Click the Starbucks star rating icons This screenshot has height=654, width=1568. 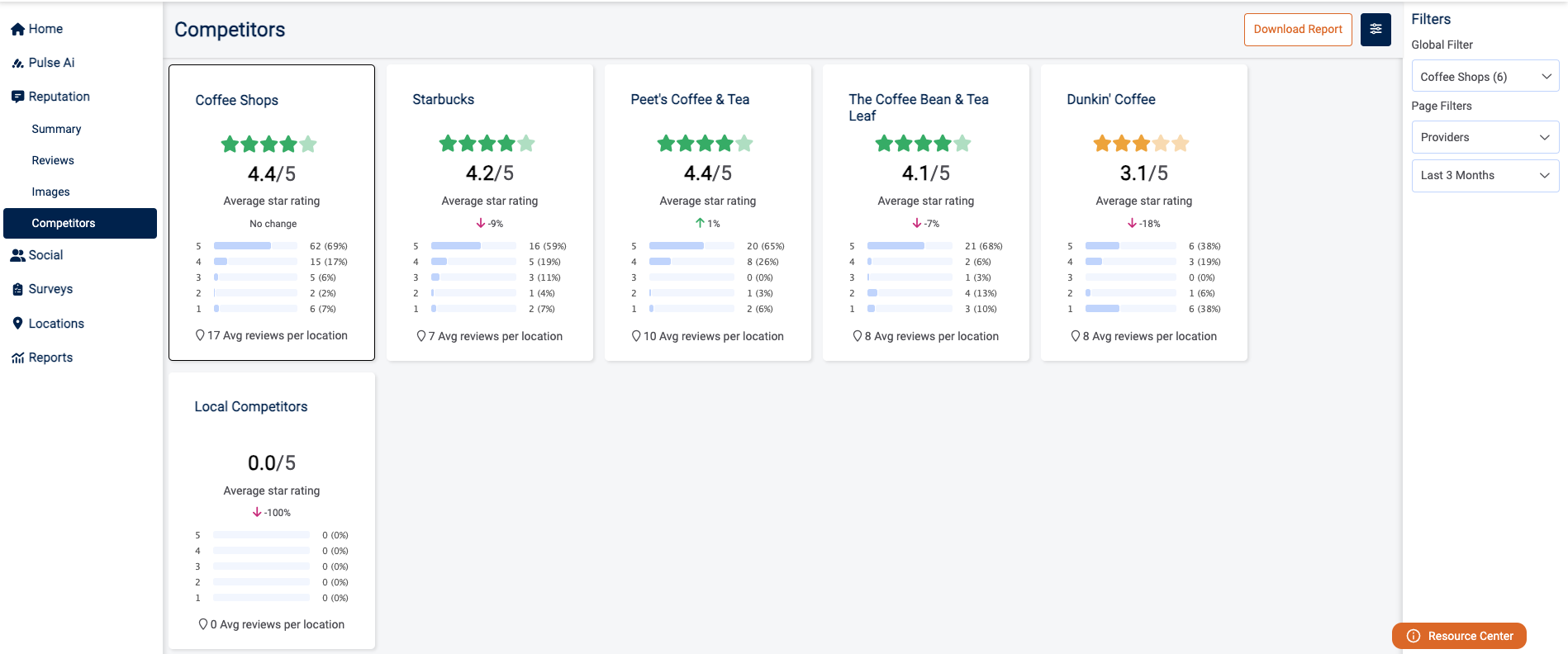point(487,144)
